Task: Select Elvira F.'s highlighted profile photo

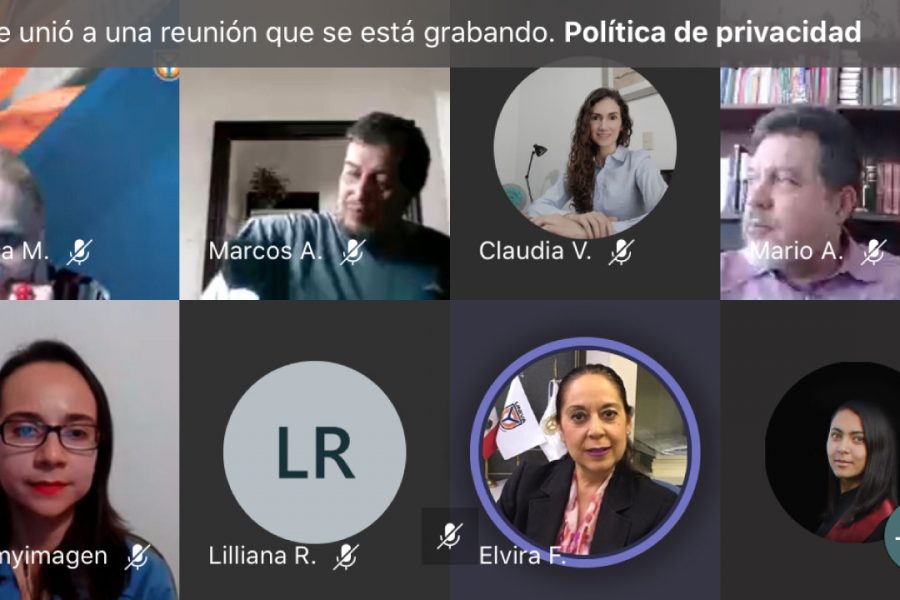Action: [x=585, y=452]
